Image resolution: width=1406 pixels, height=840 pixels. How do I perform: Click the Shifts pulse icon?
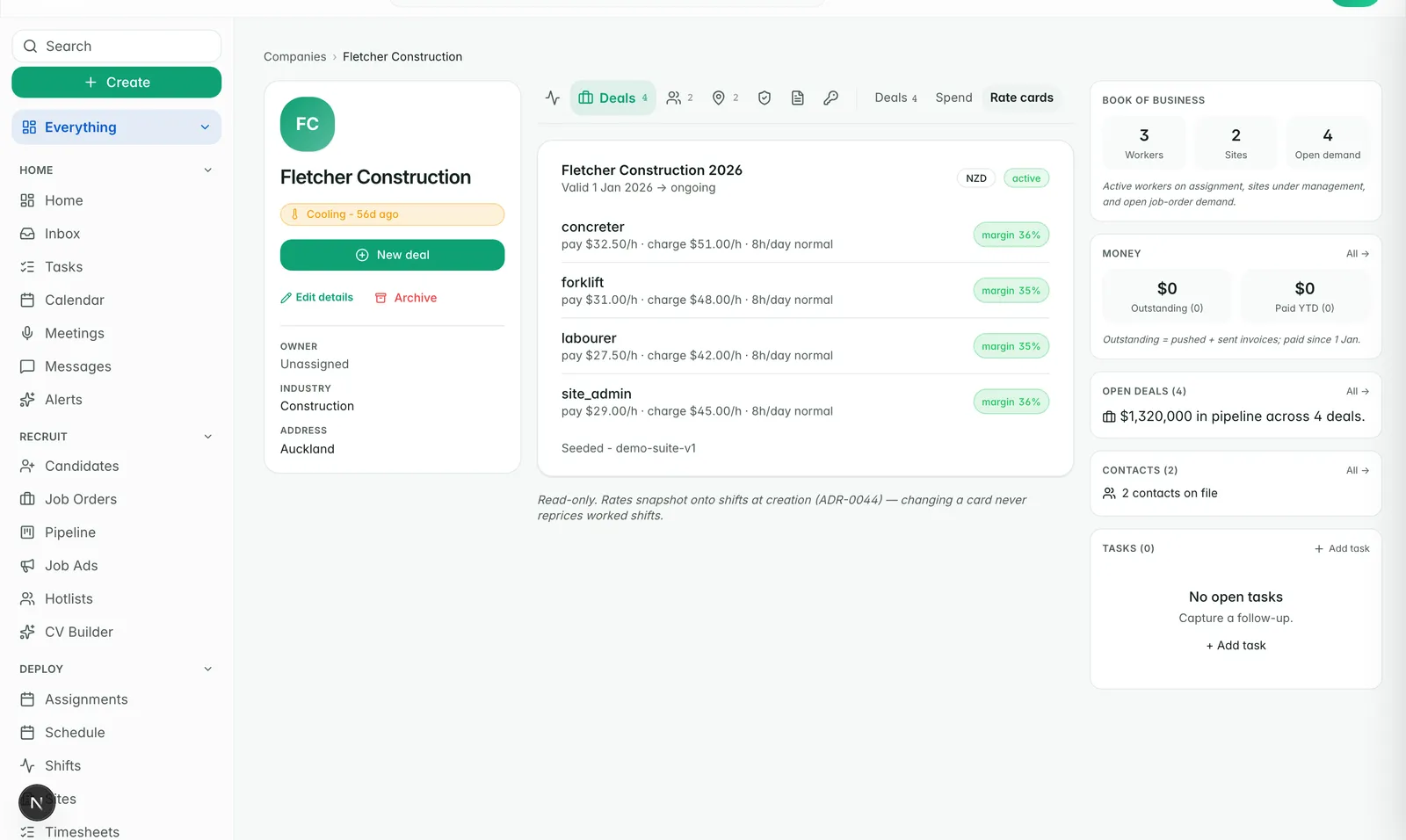(27, 766)
